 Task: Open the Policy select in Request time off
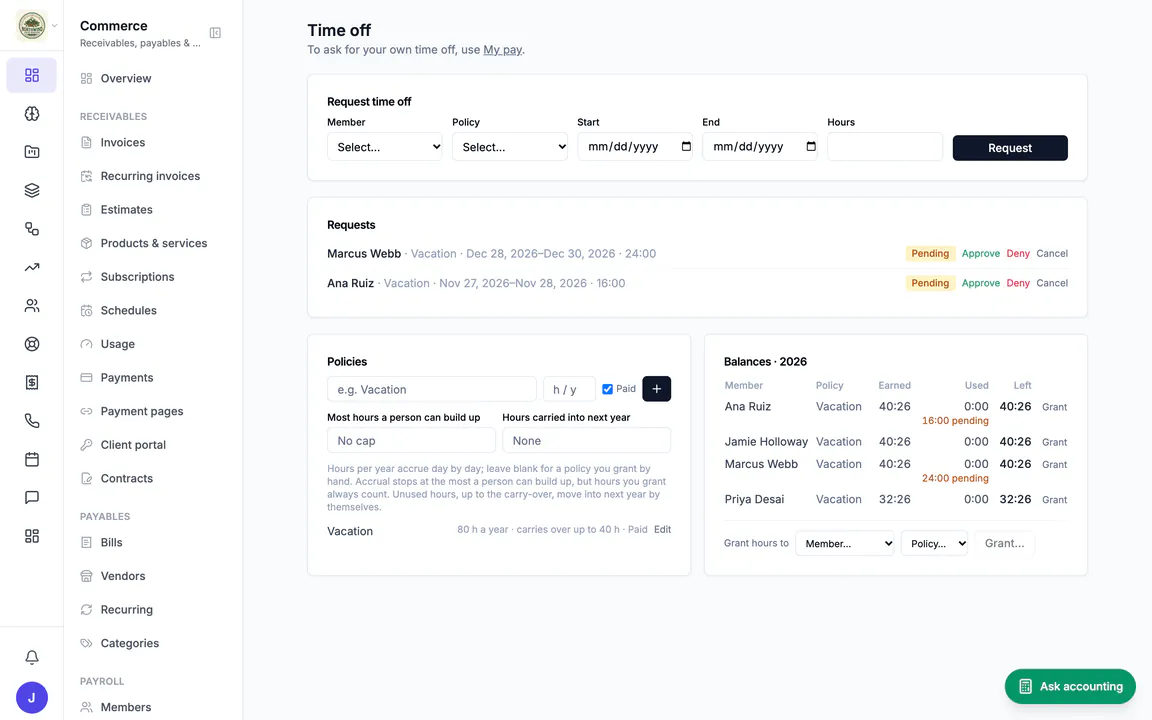pos(509,147)
